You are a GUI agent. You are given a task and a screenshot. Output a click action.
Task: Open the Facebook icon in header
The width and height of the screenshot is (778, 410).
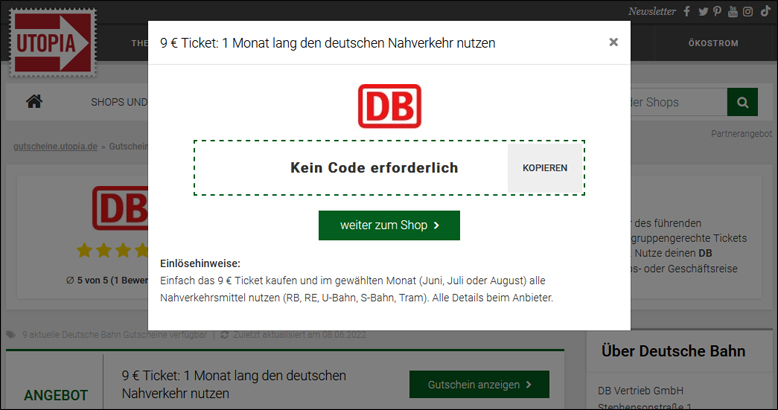coord(687,11)
